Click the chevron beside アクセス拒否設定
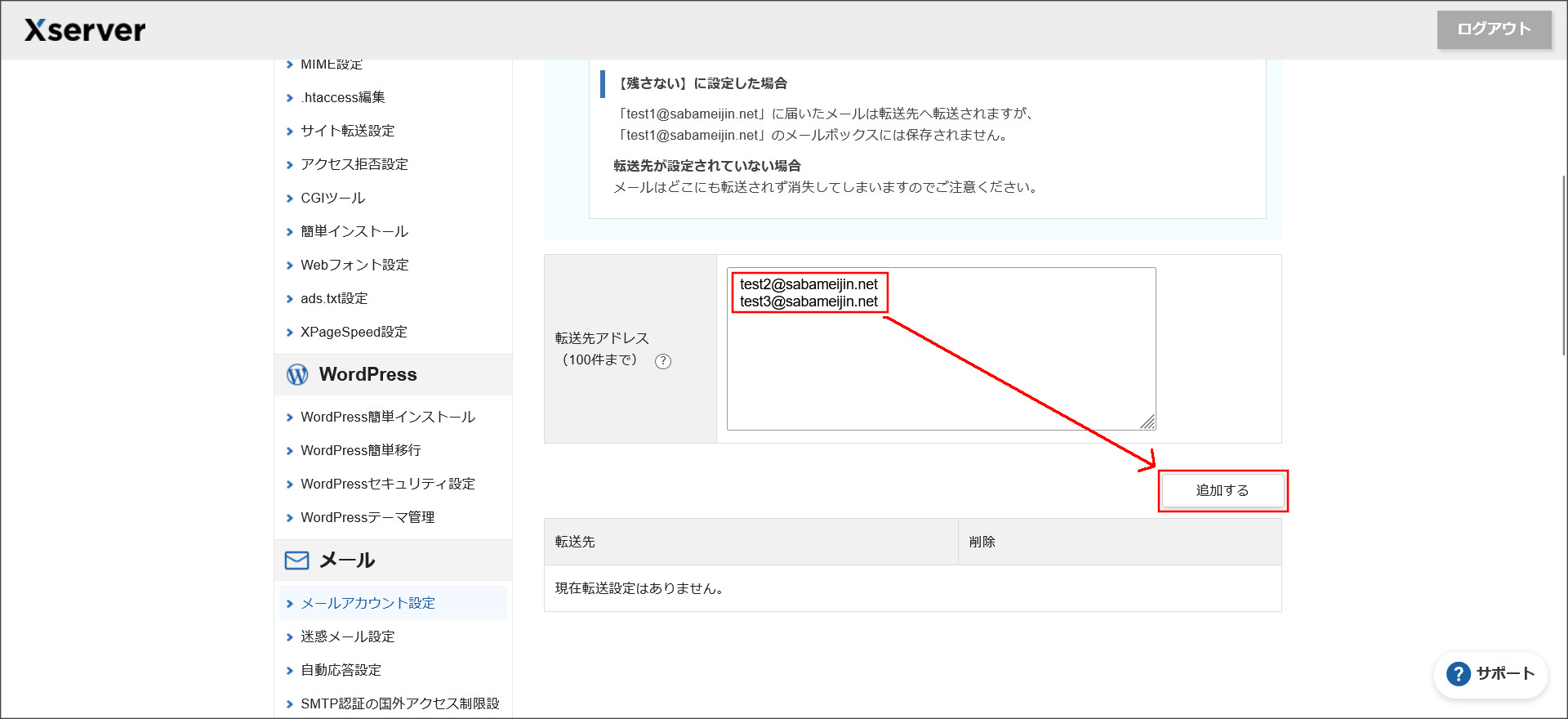This screenshot has width=1568, height=719. pyautogui.click(x=289, y=165)
